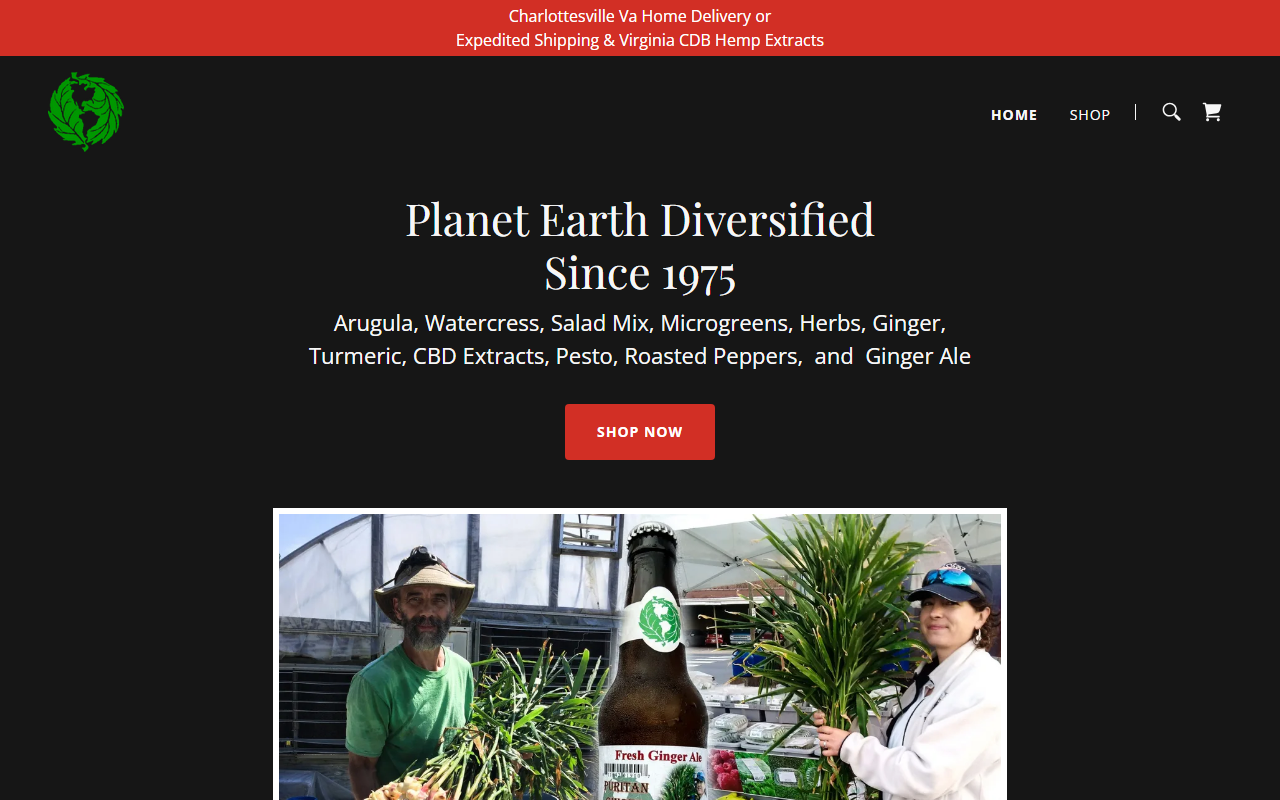Viewport: 1280px width, 800px height.
Task: Click the heading "Planet Earth Diversified Since 1975"
Action: click(x=640, y=246)
